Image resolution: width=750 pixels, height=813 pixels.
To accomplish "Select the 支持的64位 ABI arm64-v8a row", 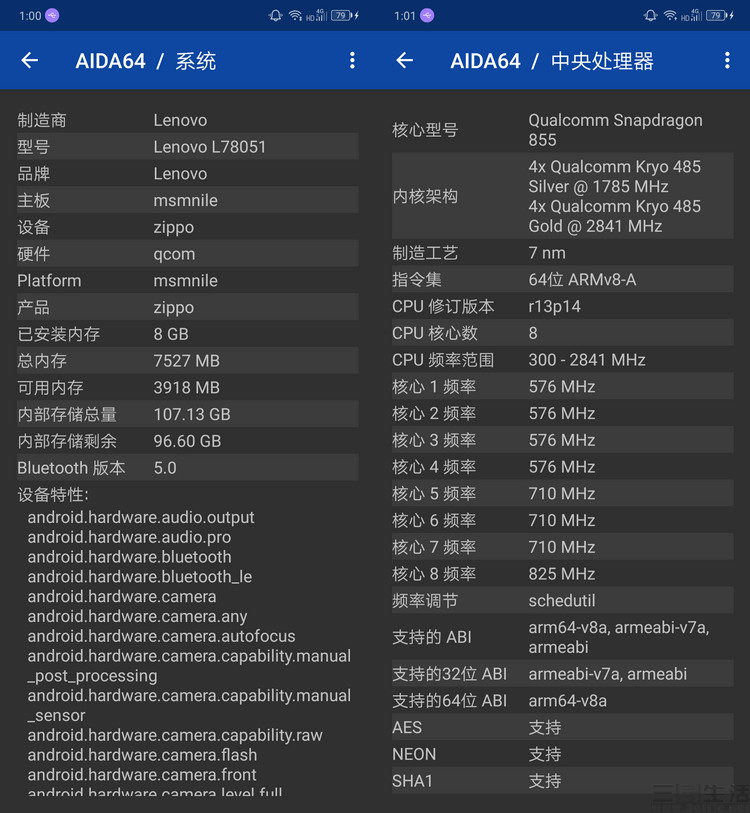I will [563, 701].
